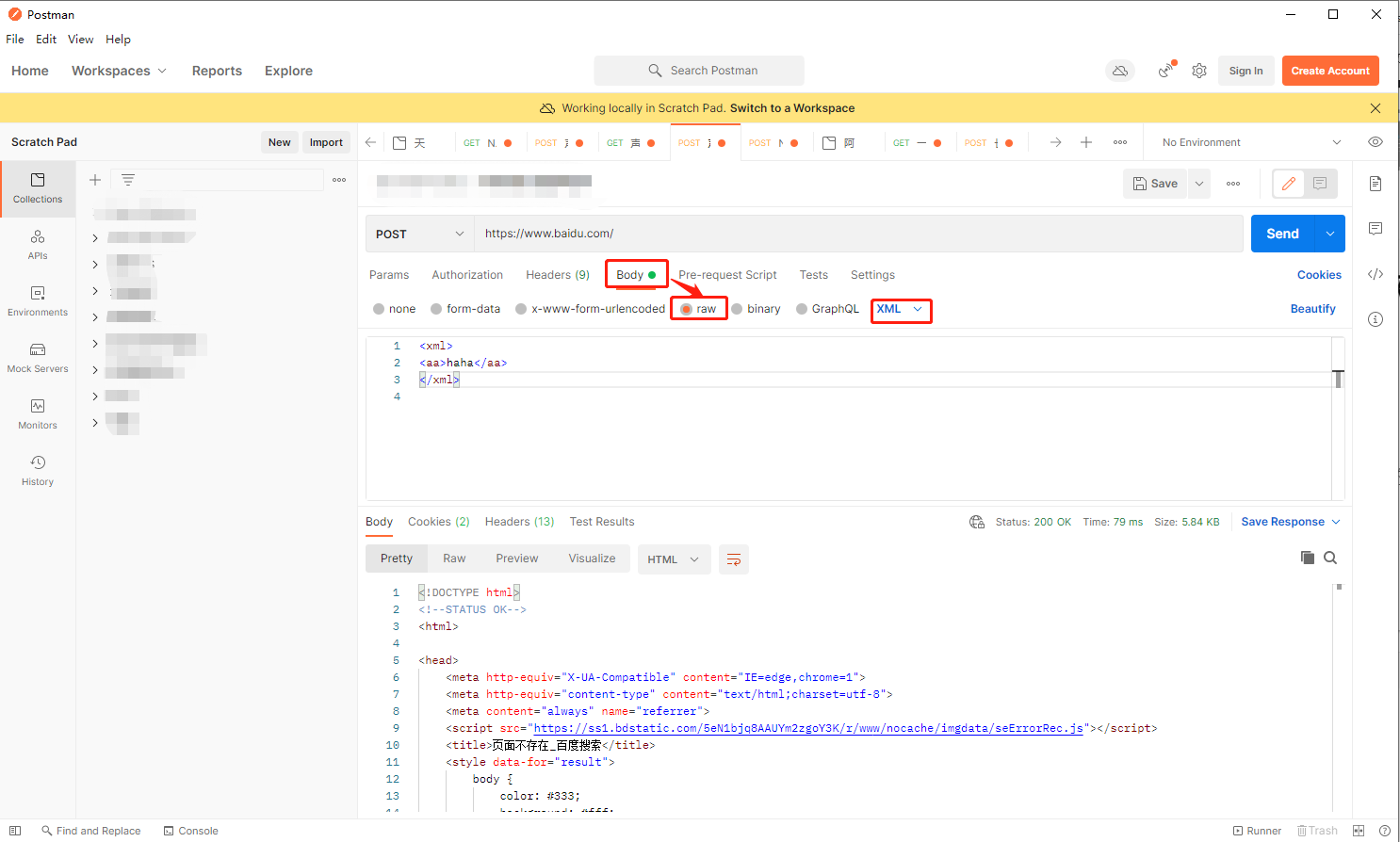This screenshot has height=842, width=1400.
Task: Open the XML raw format dropdown
Action: click(x=900, y=309)
